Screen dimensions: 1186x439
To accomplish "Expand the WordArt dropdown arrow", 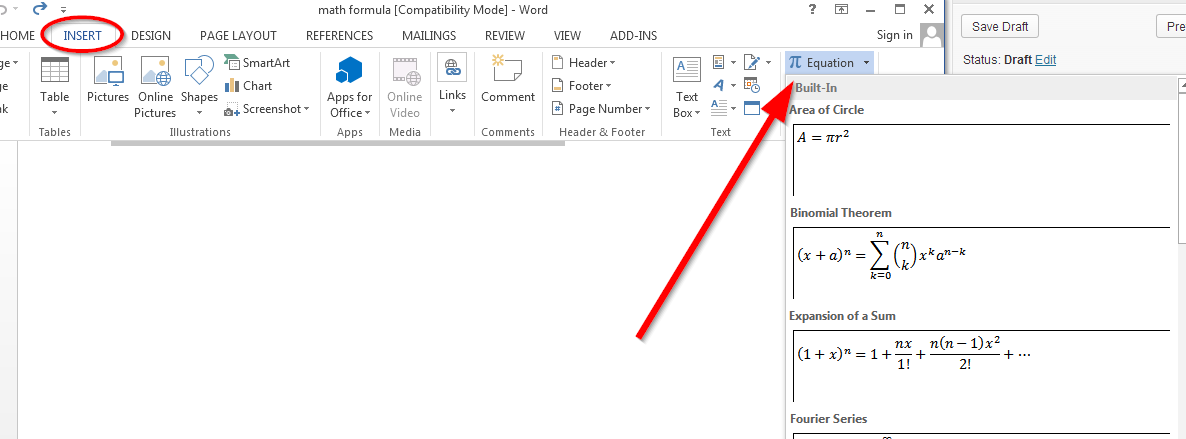I will click(x=734, y=85).
